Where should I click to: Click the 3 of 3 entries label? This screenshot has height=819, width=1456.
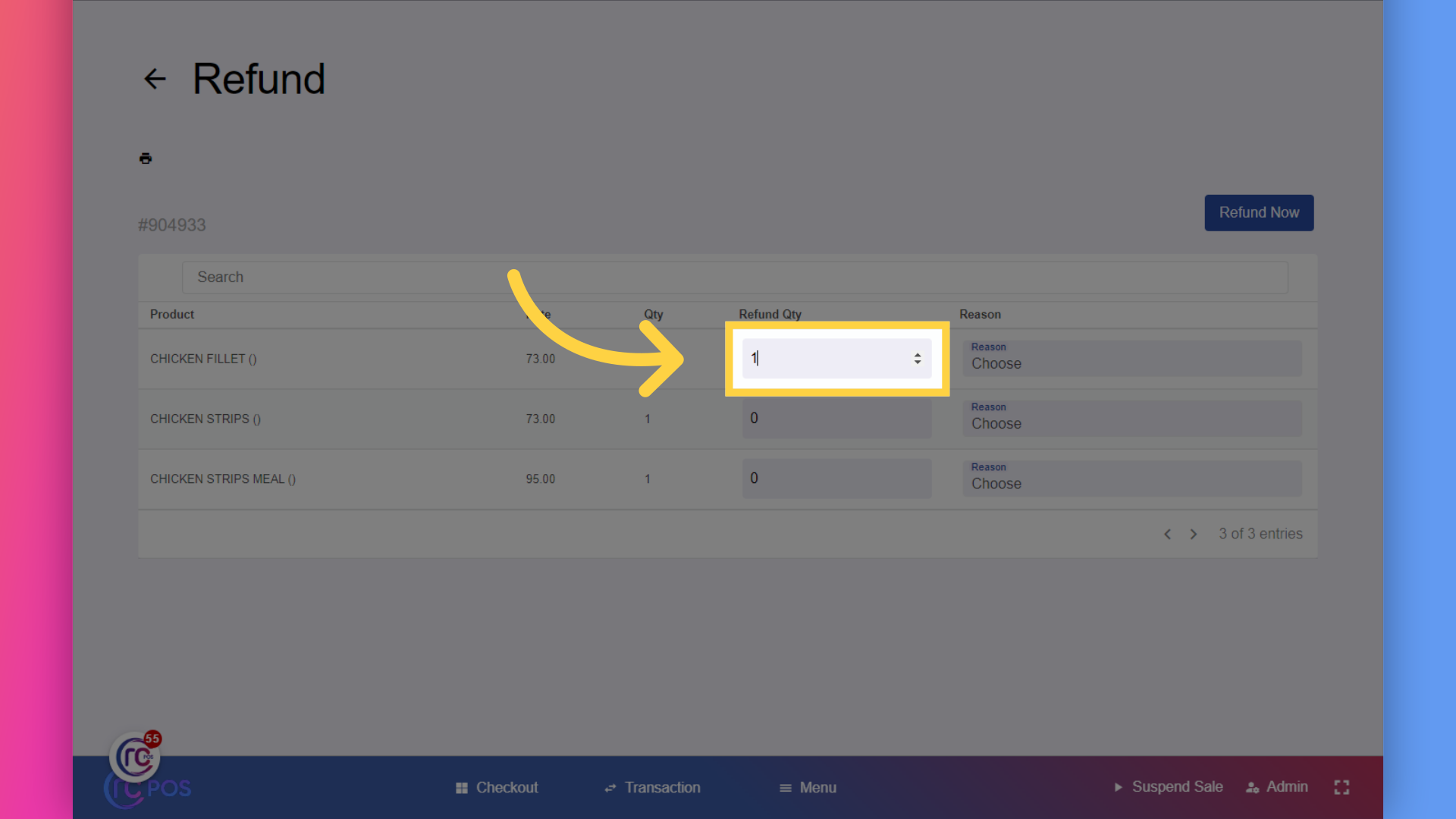(x=1260, y=534)
